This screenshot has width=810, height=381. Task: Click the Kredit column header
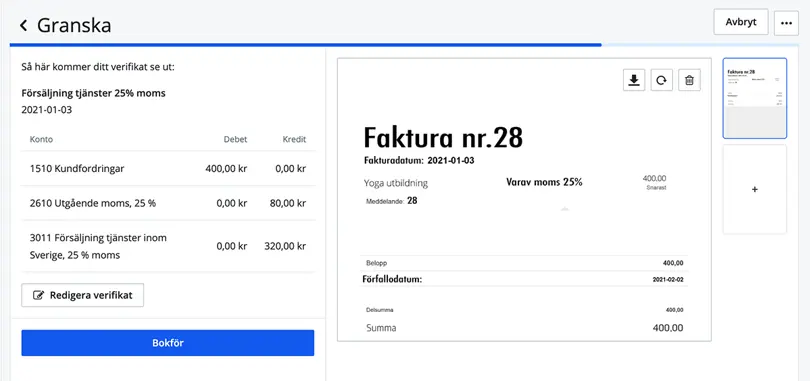[294, 139]
